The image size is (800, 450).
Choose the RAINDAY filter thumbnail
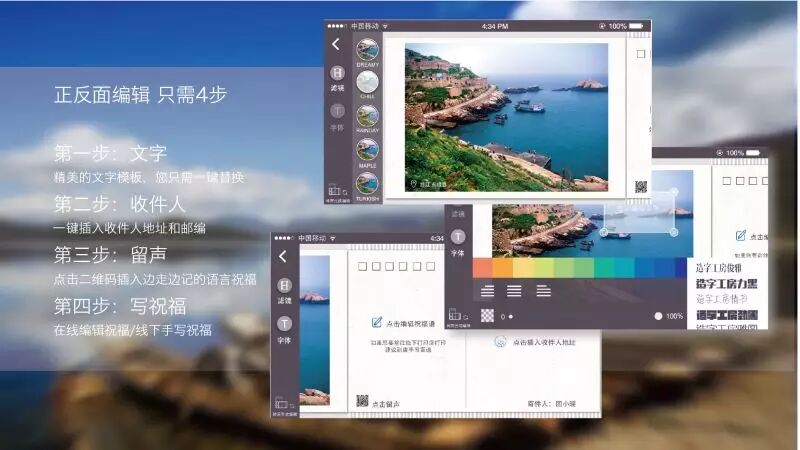tap(367, 116)
